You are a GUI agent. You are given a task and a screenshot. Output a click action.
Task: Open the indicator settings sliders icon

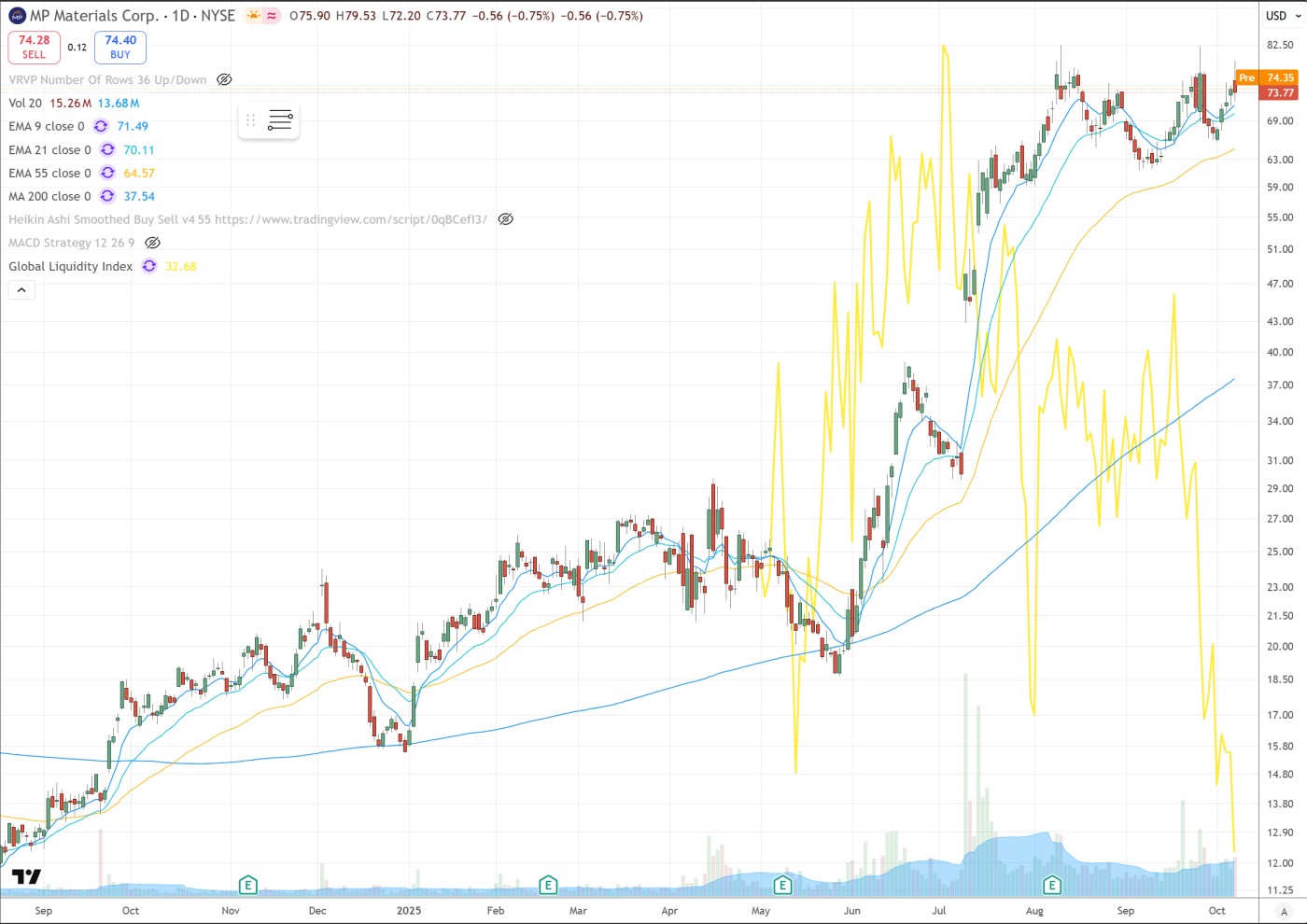(280, 120)
